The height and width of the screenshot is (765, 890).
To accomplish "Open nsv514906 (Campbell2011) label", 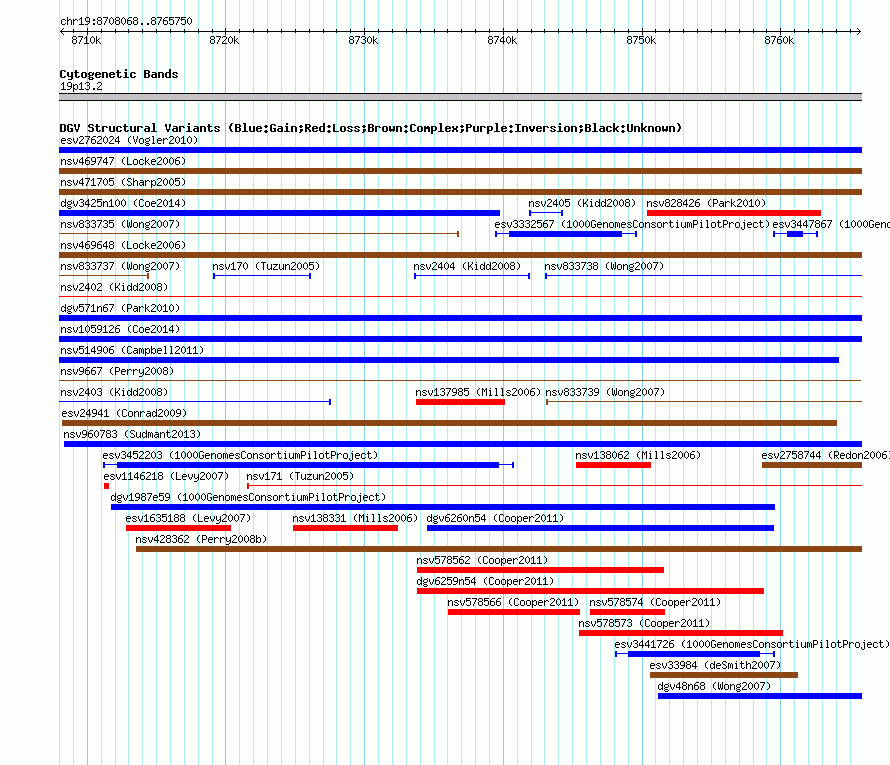I will coord(132,350).
